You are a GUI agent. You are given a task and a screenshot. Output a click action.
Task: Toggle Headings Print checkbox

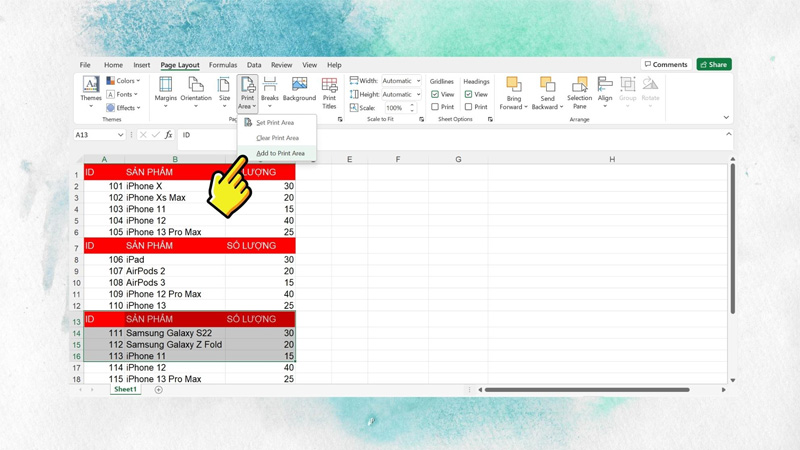coord(468,107)
